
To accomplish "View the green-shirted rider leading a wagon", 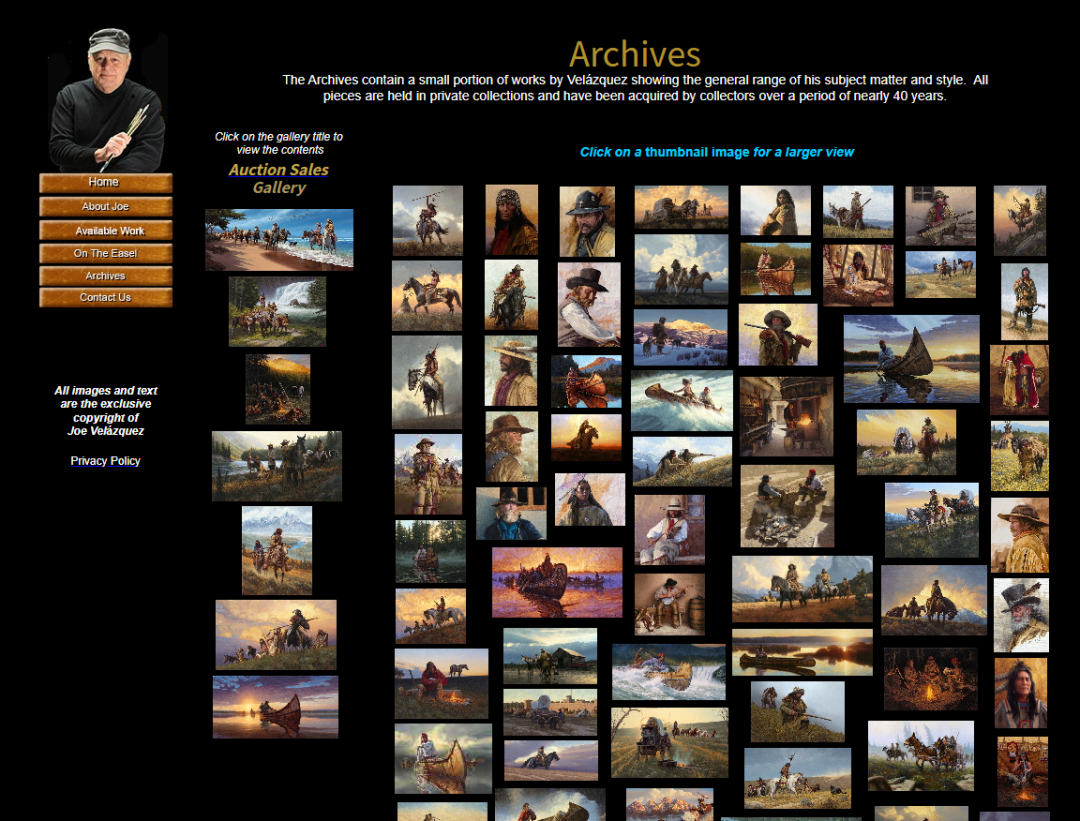I will 906,442.
